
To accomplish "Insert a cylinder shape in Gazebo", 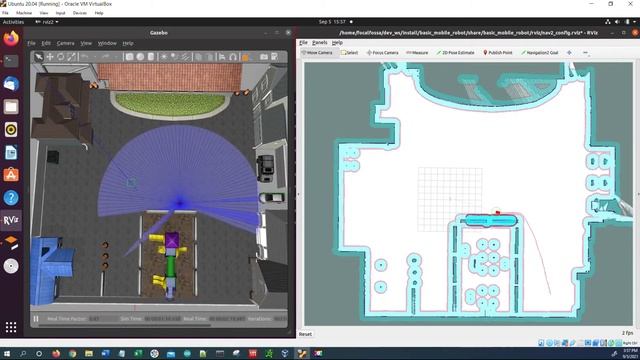I will tap(151, 57).
